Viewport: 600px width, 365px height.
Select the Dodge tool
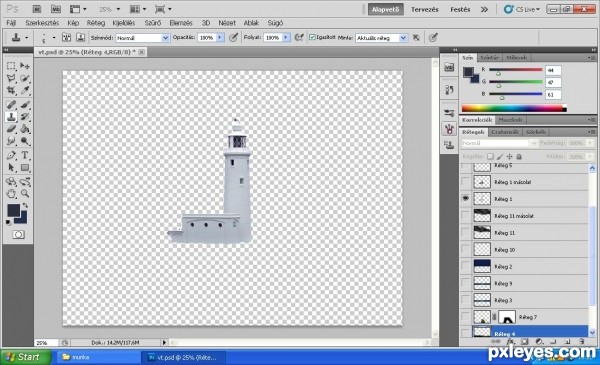tap(25, 141)
